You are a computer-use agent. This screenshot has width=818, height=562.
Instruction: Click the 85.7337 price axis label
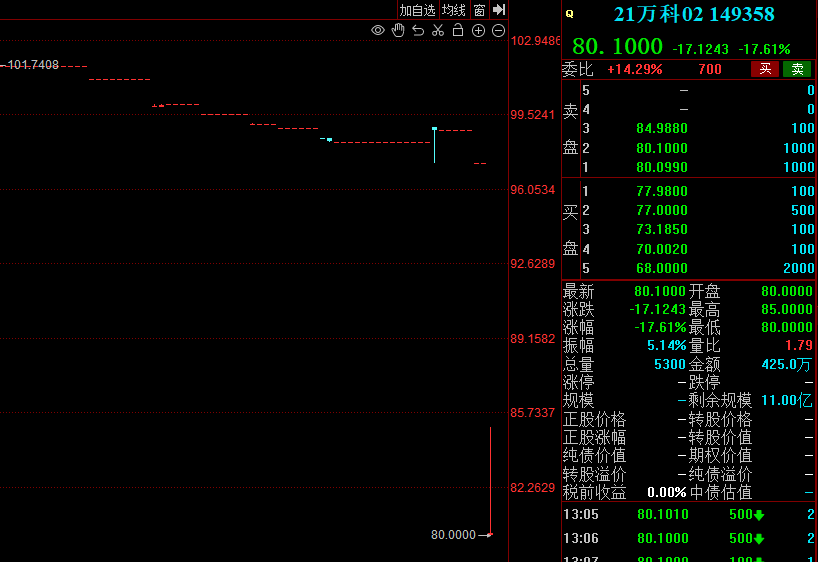[533, 413]
